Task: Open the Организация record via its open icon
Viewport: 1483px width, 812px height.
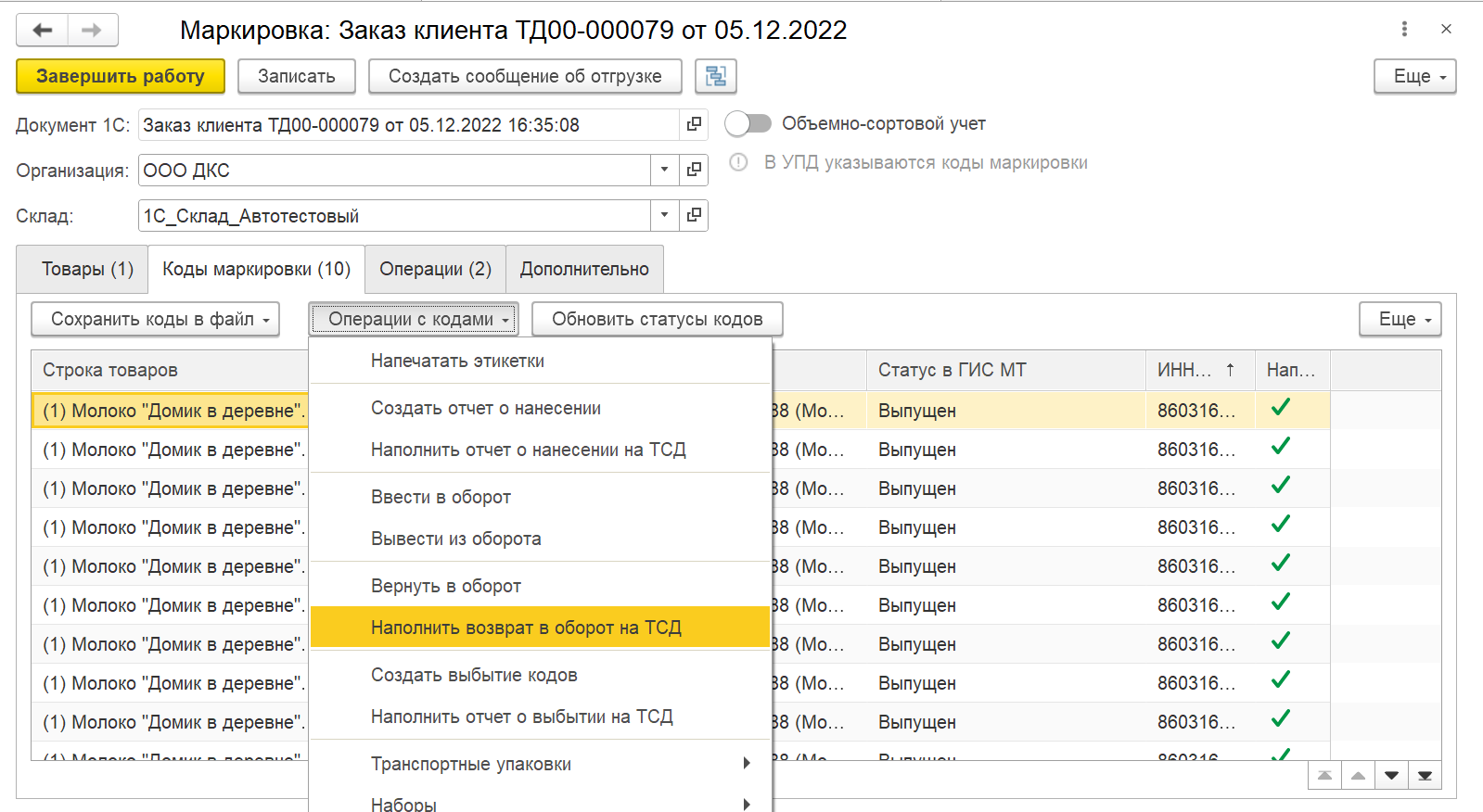Action: [694, 170]
